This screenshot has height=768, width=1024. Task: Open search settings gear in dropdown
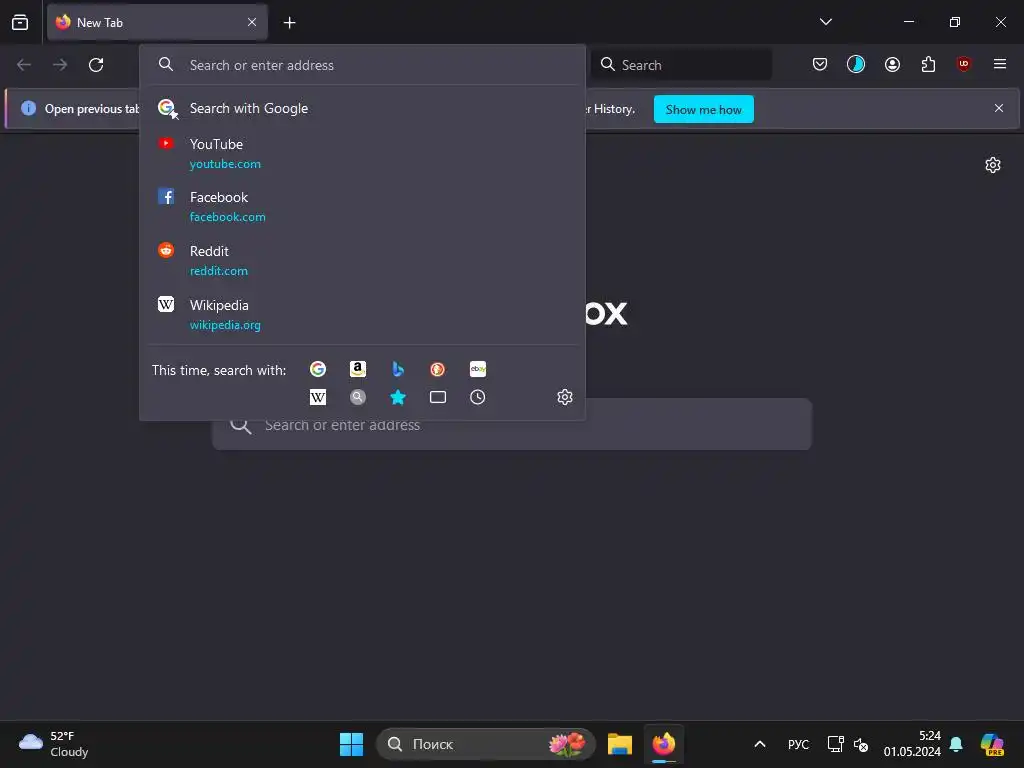[x=565, y=397]
